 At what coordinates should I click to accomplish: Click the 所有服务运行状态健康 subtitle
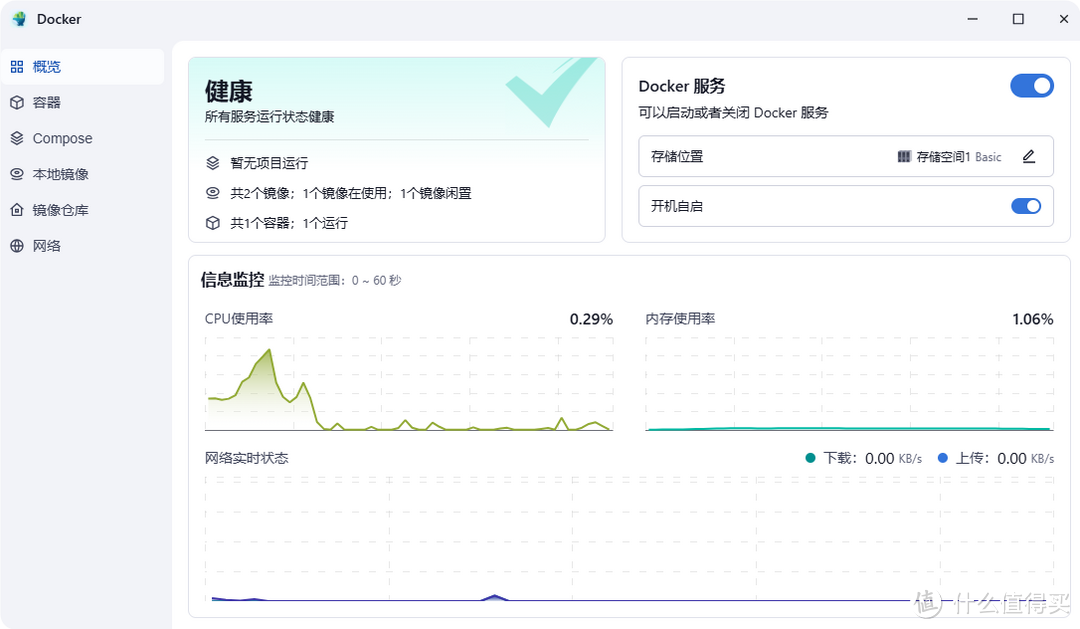pyautogui.click(x=269, y=116)
